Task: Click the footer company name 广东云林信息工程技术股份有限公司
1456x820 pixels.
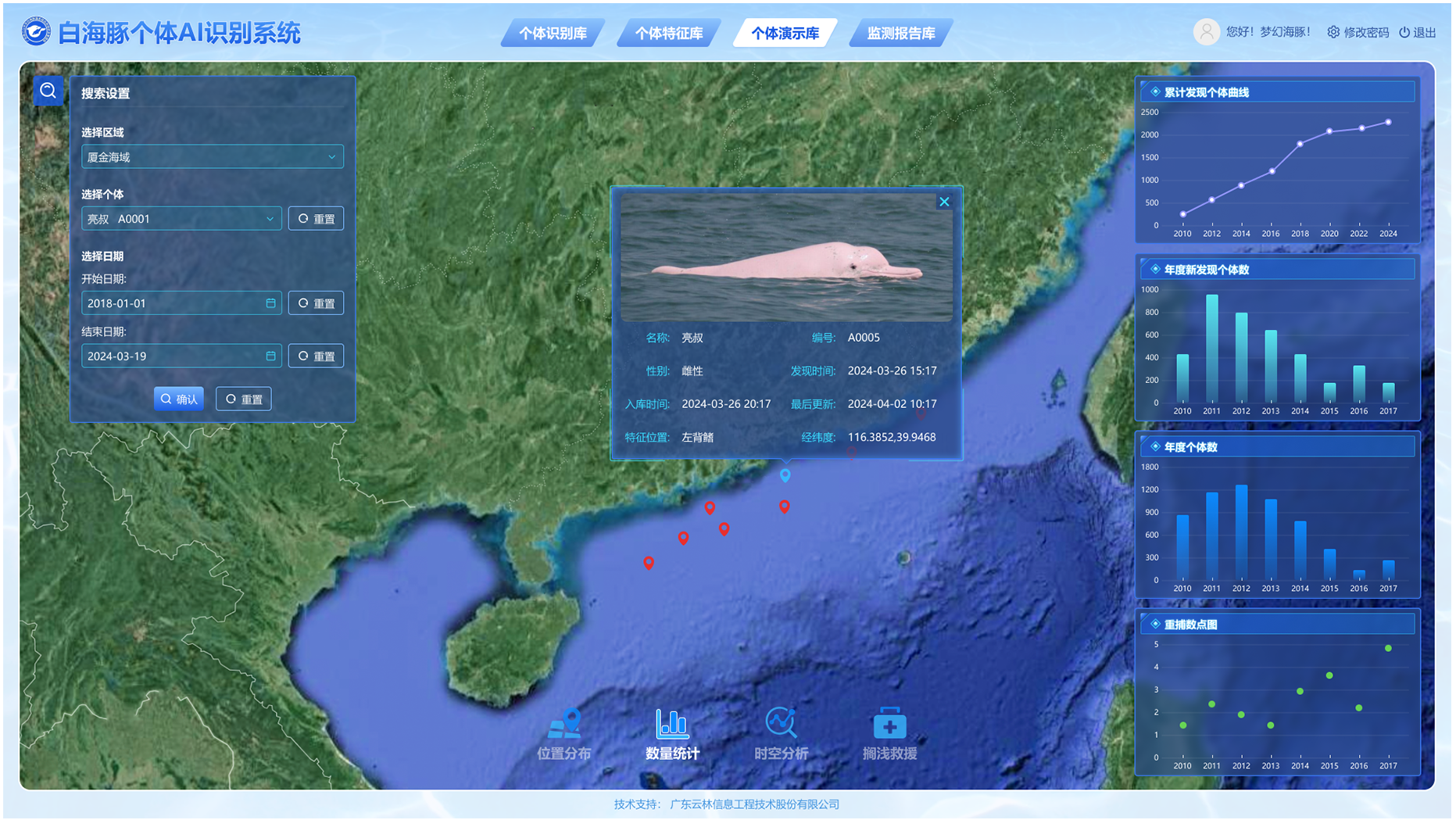Action: pos(754,804)
